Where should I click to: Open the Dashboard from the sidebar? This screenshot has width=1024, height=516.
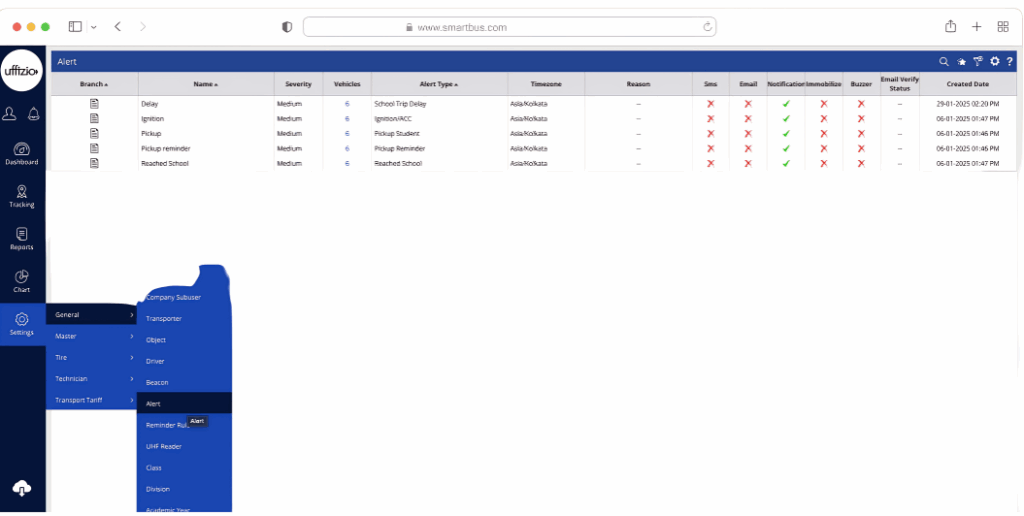[x=22, y=152]
